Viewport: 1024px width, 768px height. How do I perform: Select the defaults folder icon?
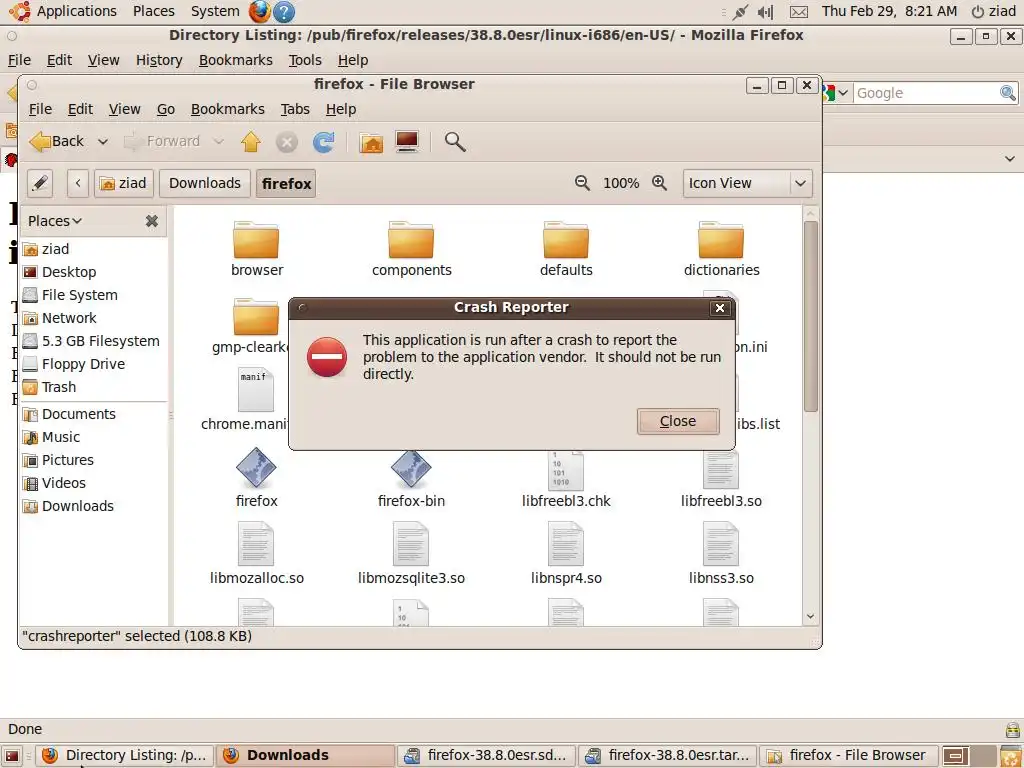(566, 240)
